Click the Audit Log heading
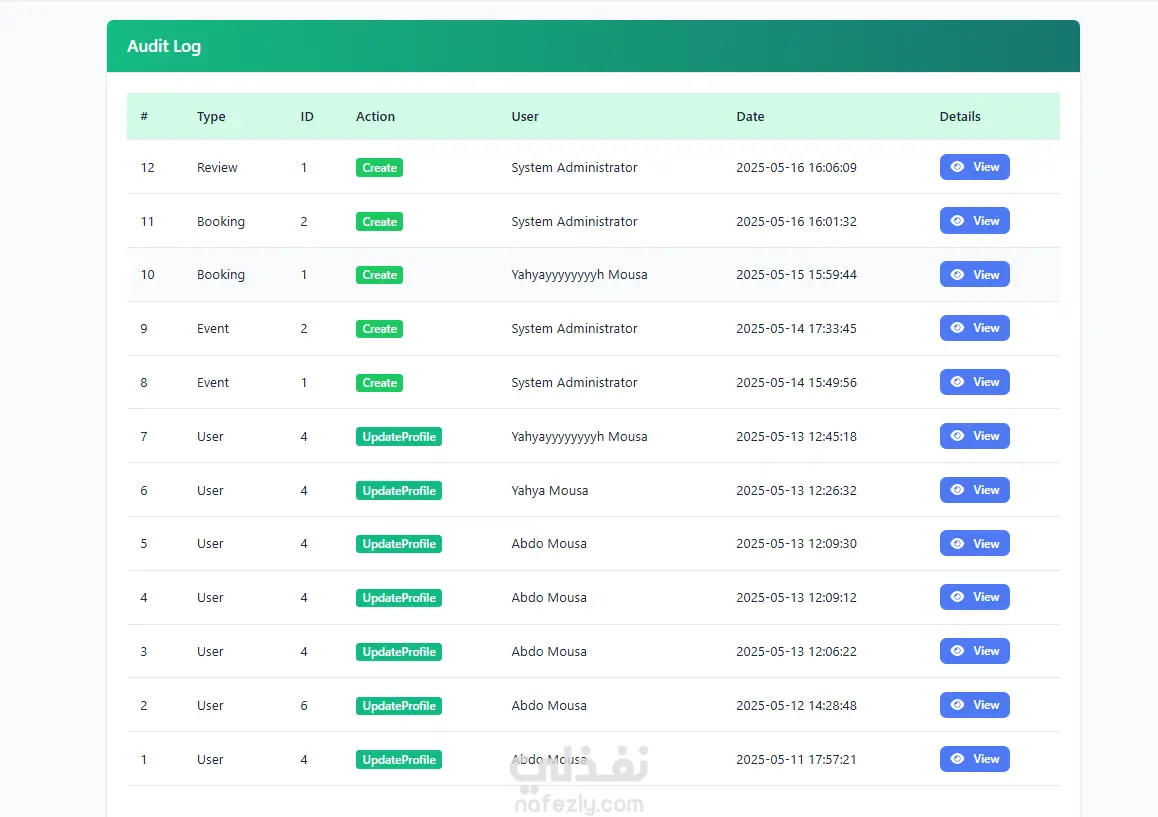Image resolution: width=1158 pixels, height=817 pixels. click(164, 46)
